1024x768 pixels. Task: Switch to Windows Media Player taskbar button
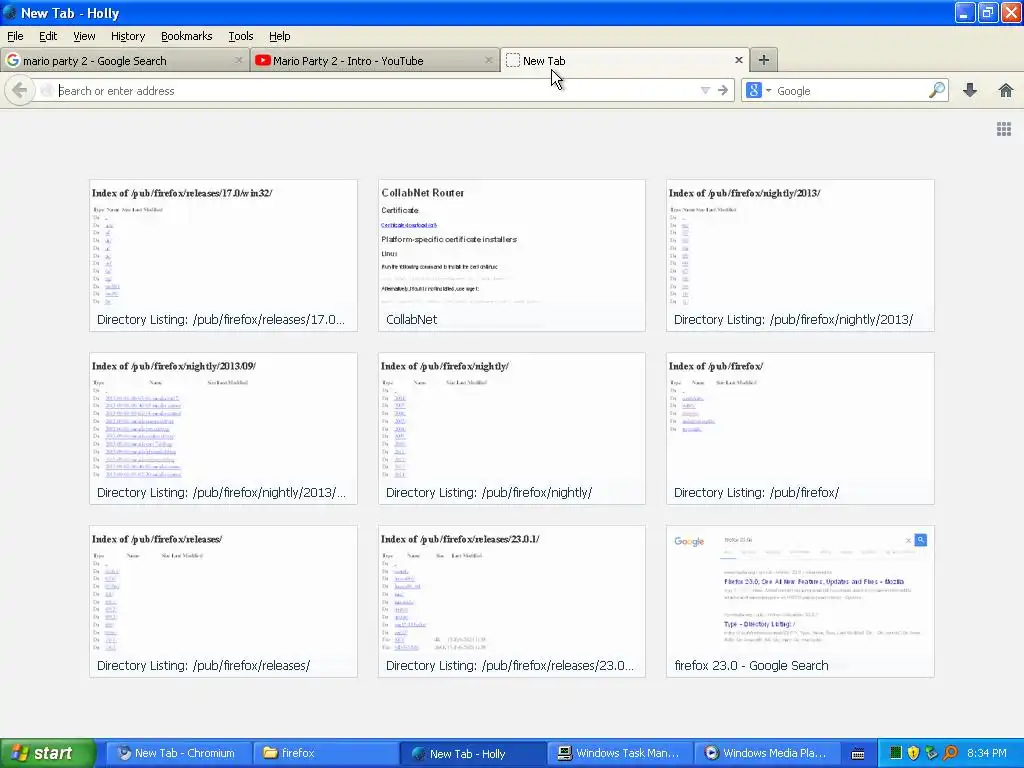(768, 753)
